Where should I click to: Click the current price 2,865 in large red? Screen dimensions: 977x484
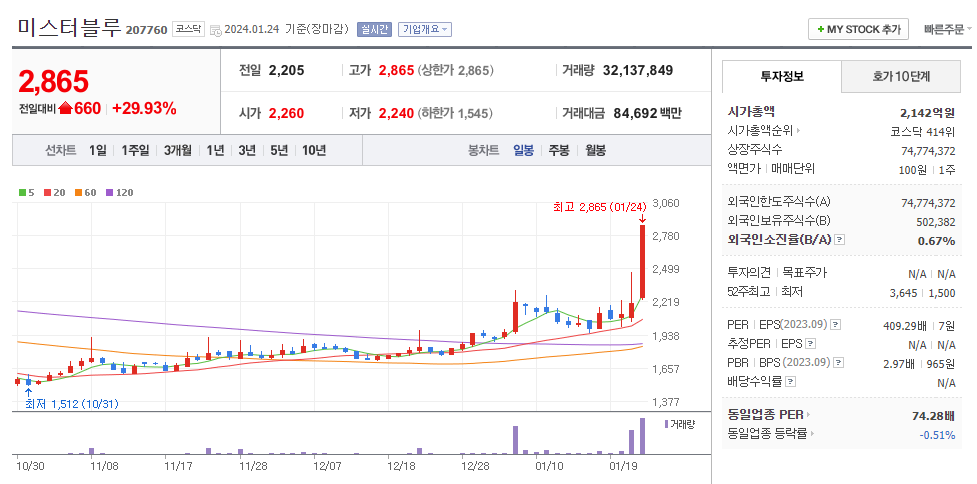54,81
